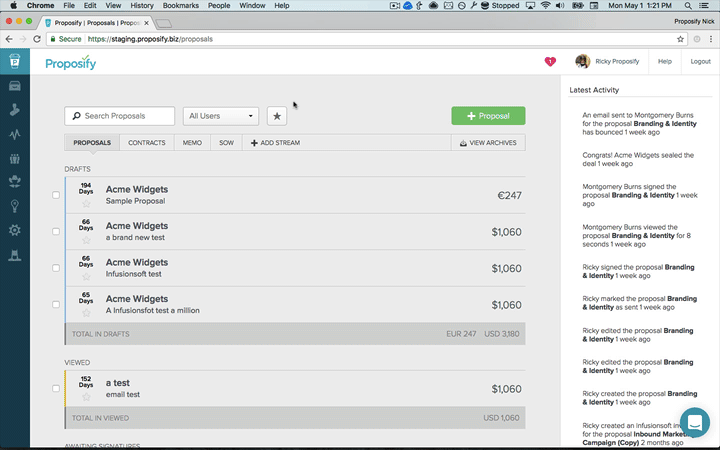Switch to the CONTRACTS tab
This screenshot has width=720, height=450.
(146, 143)
